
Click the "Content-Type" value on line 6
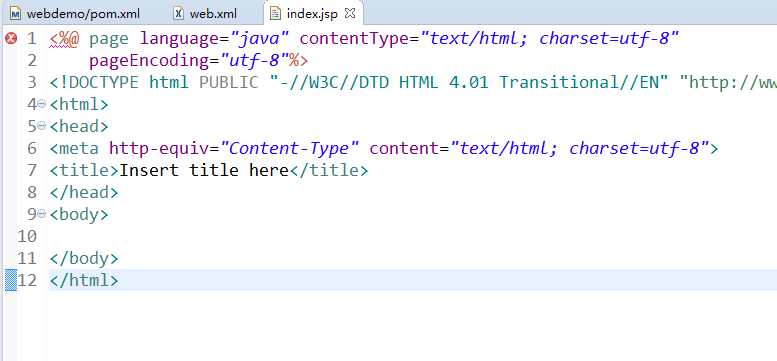(289, 148)
